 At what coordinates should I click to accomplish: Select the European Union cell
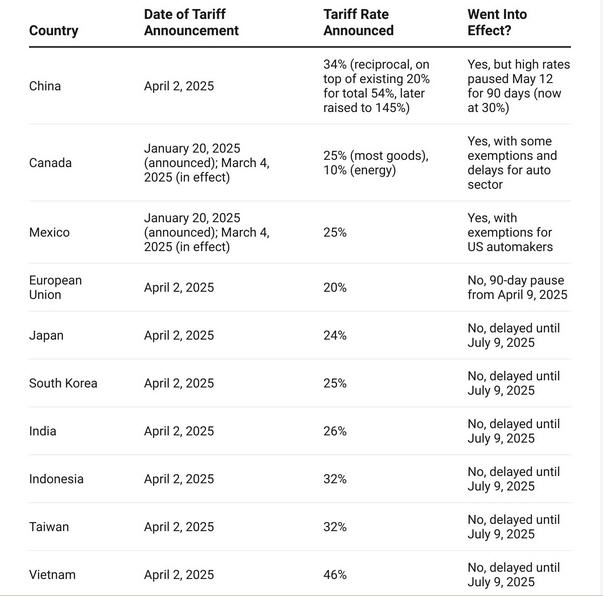[55, 287]
